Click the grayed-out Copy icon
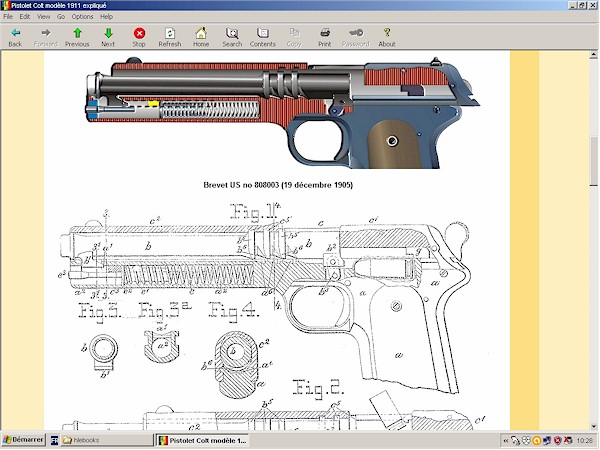 click(x=294, y=37)
